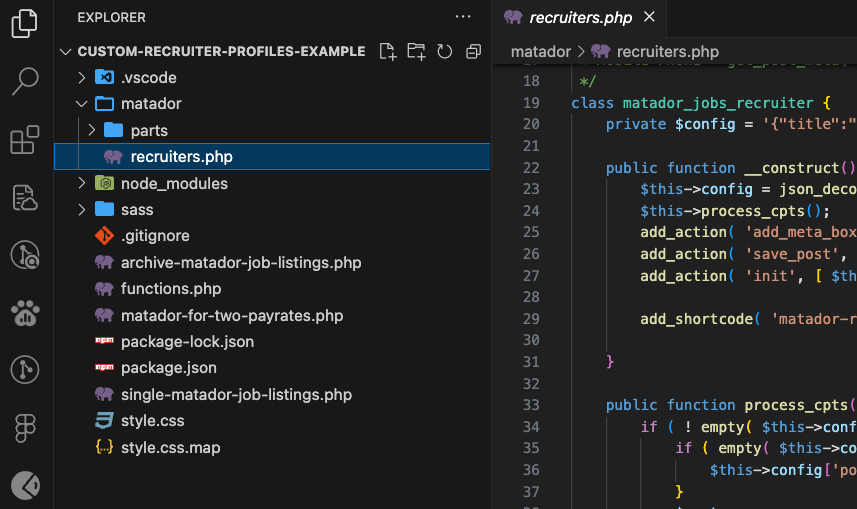Refresh the Explorer file tree
Screen dimensions: 857x509
click(x=445, y=52)
